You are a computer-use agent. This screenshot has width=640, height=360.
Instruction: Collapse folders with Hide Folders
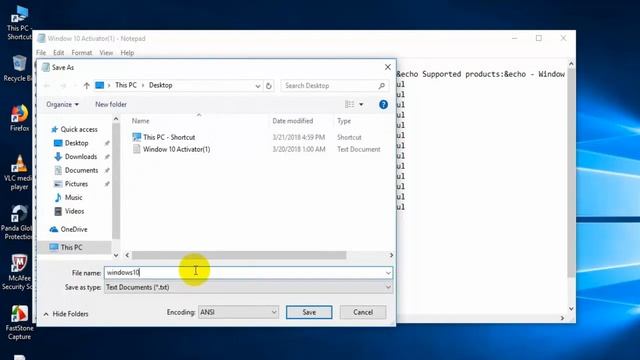(66, 314)
